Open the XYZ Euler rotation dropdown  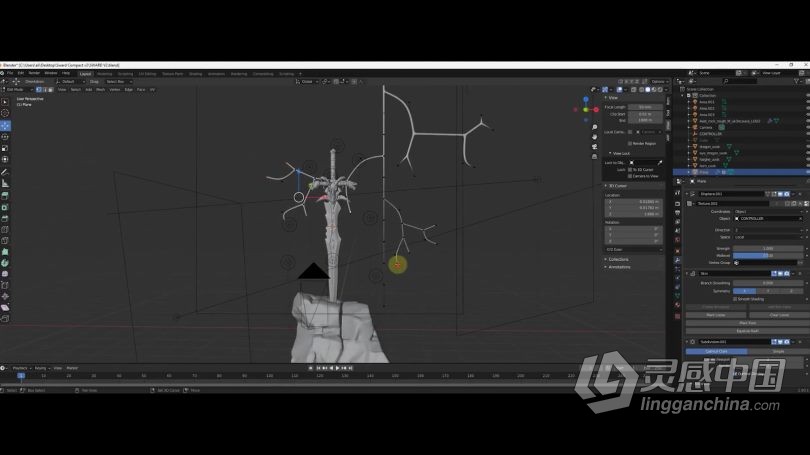[x=633, y=249]
